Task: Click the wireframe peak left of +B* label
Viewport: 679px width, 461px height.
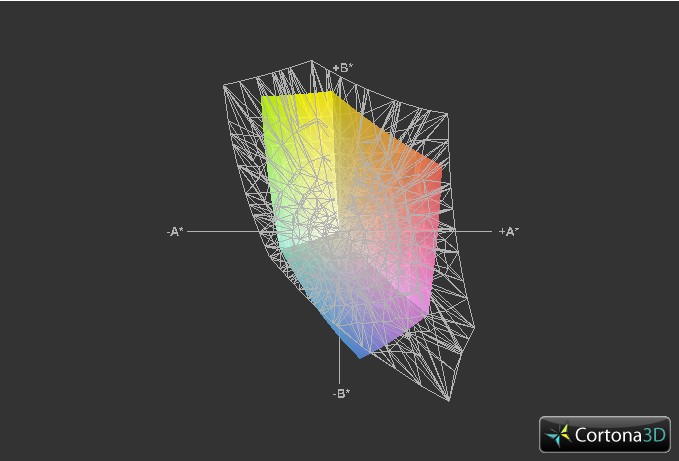Action: [311, 61]
